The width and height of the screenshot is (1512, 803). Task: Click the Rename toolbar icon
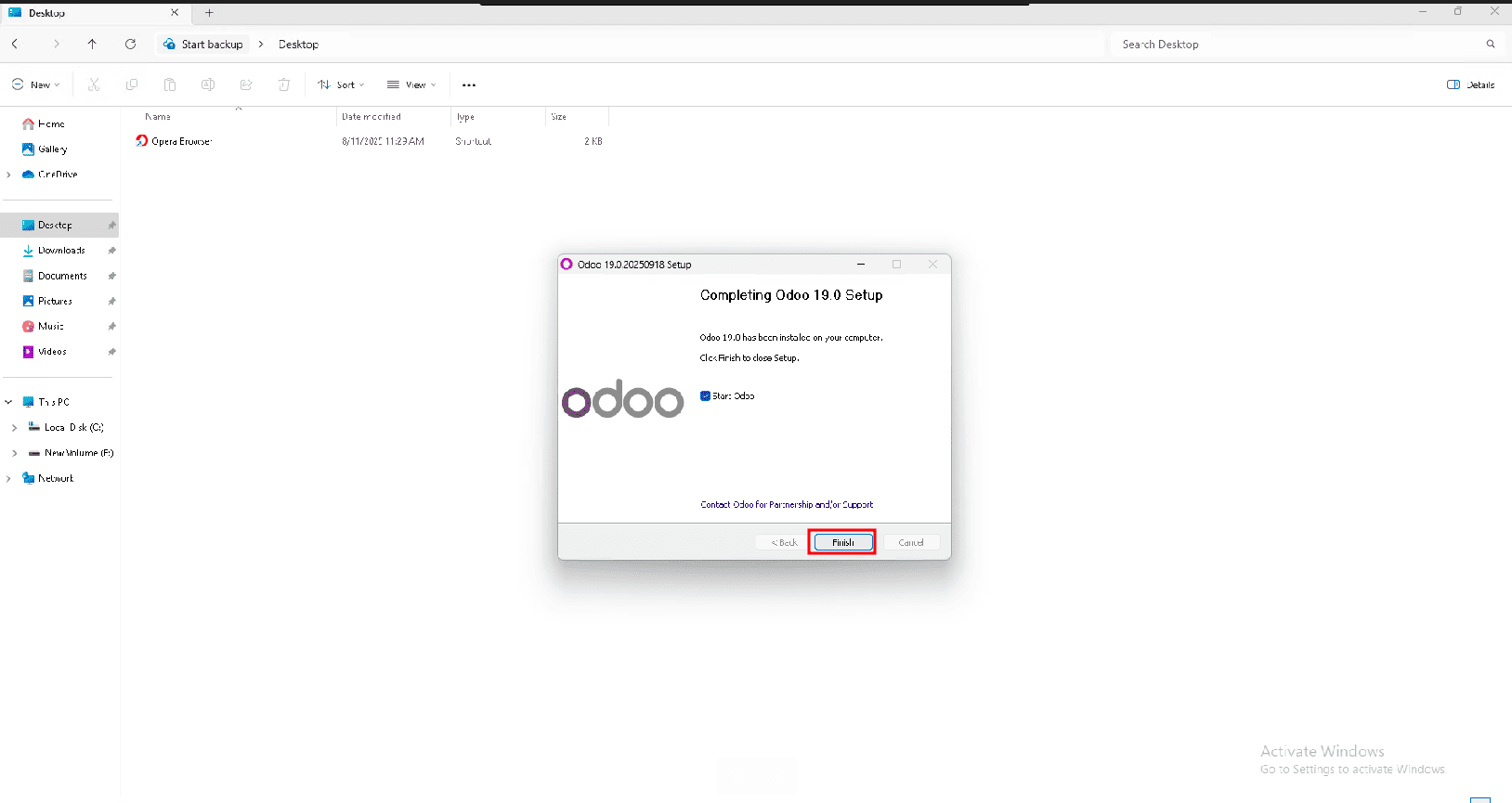208,84
